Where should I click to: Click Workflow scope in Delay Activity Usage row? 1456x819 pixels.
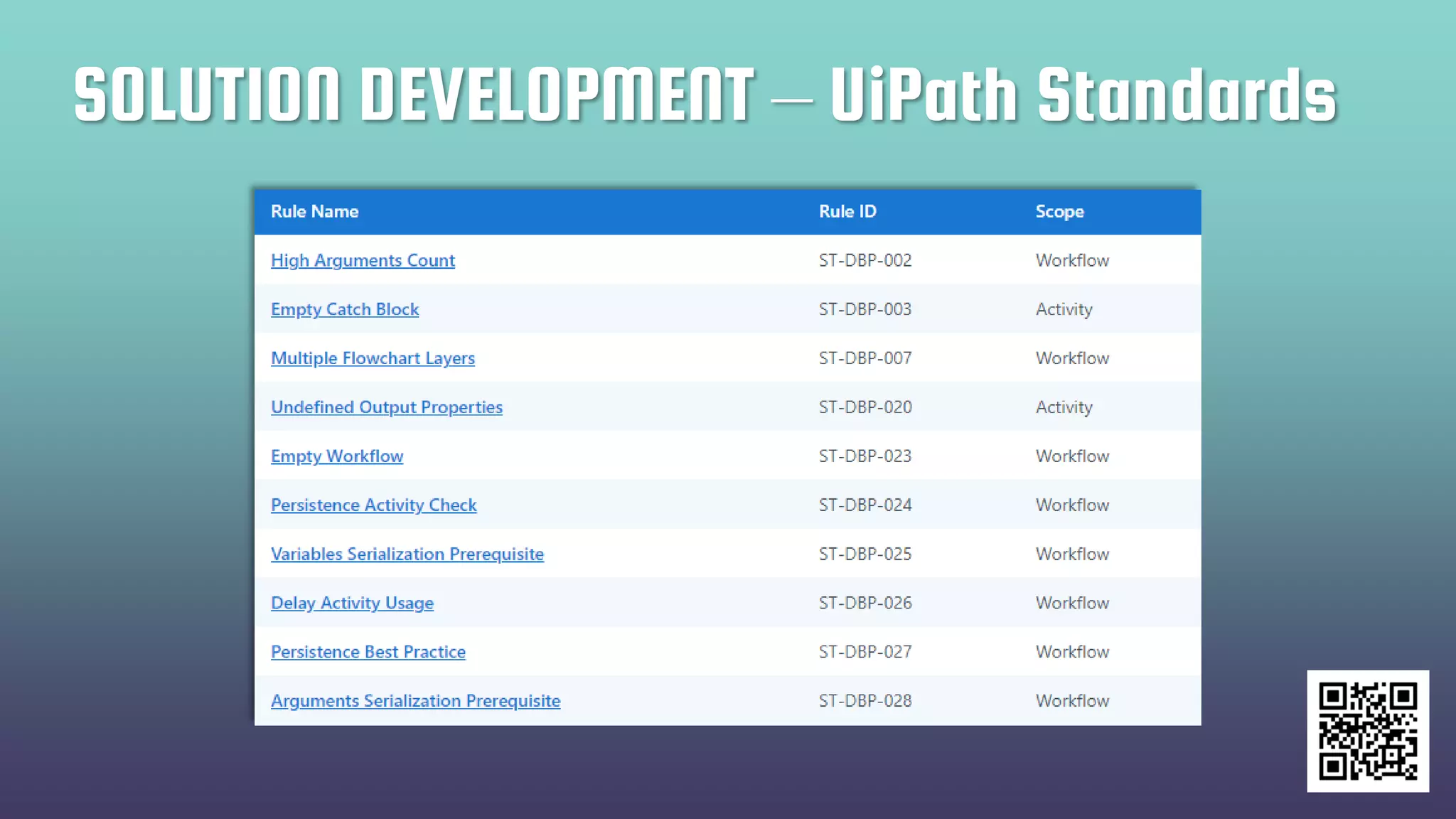(x=1072, y=604)
